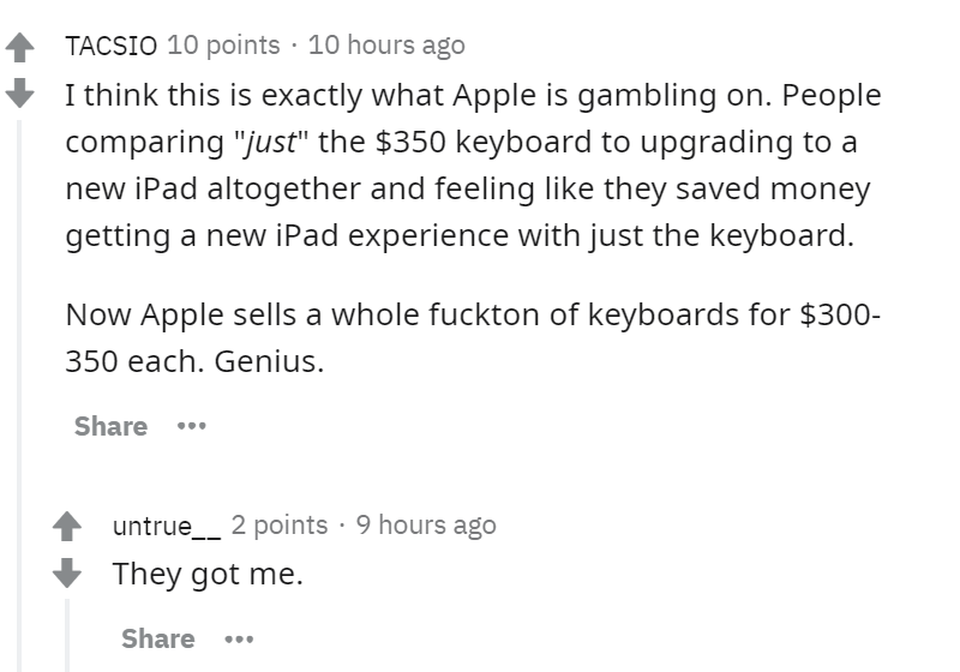The image size is (960, 672).
Task: Upvote the untrue__ reply
Action: point(67,526)
